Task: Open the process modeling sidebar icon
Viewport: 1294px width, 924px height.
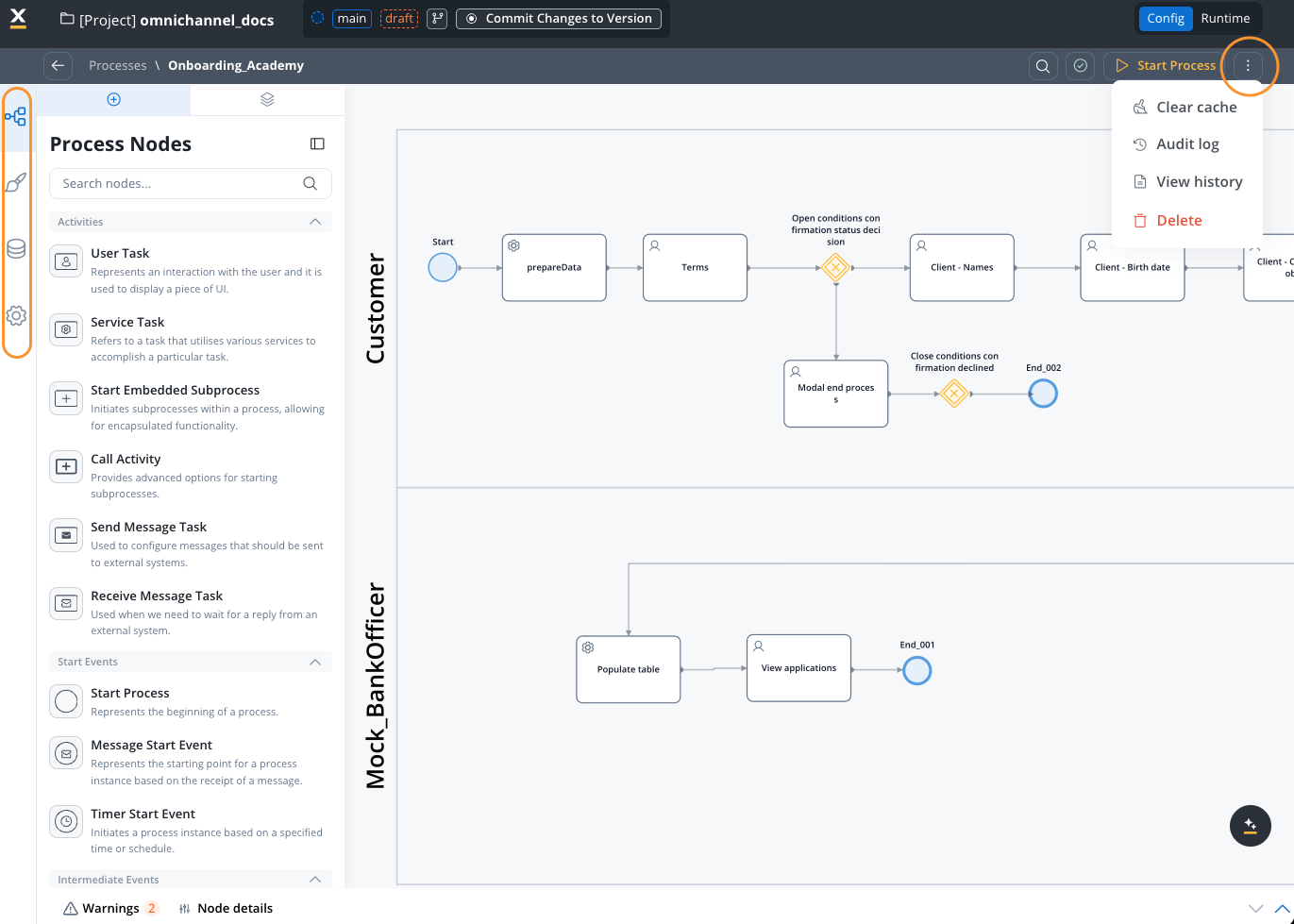Action: pyautogui.click(x=16, y=116)
